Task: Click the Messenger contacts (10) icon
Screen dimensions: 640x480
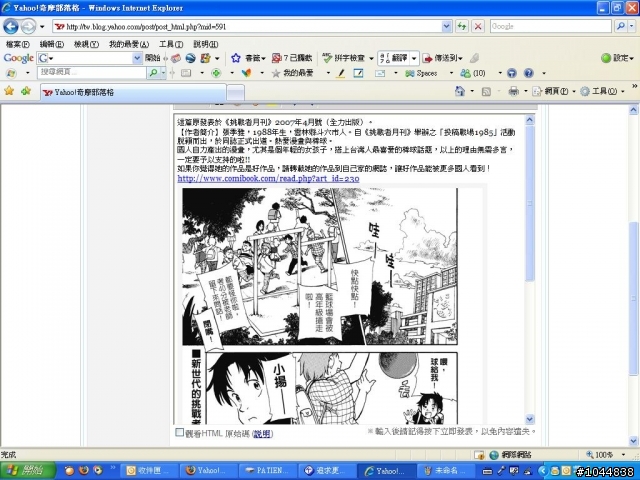Action: click(x=473, y=73)
